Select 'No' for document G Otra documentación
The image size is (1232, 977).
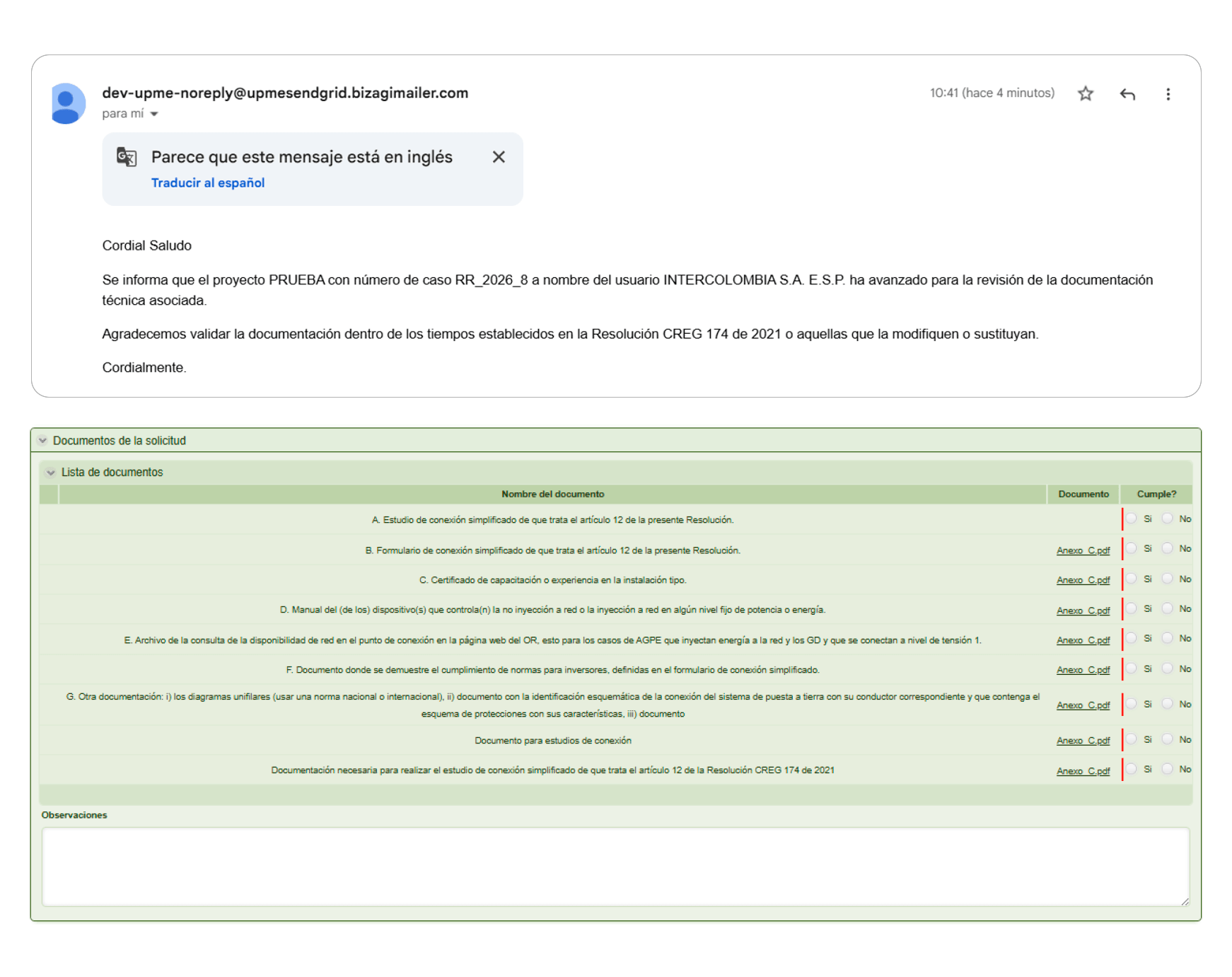pyautogui.click(x=1168, y=704)
